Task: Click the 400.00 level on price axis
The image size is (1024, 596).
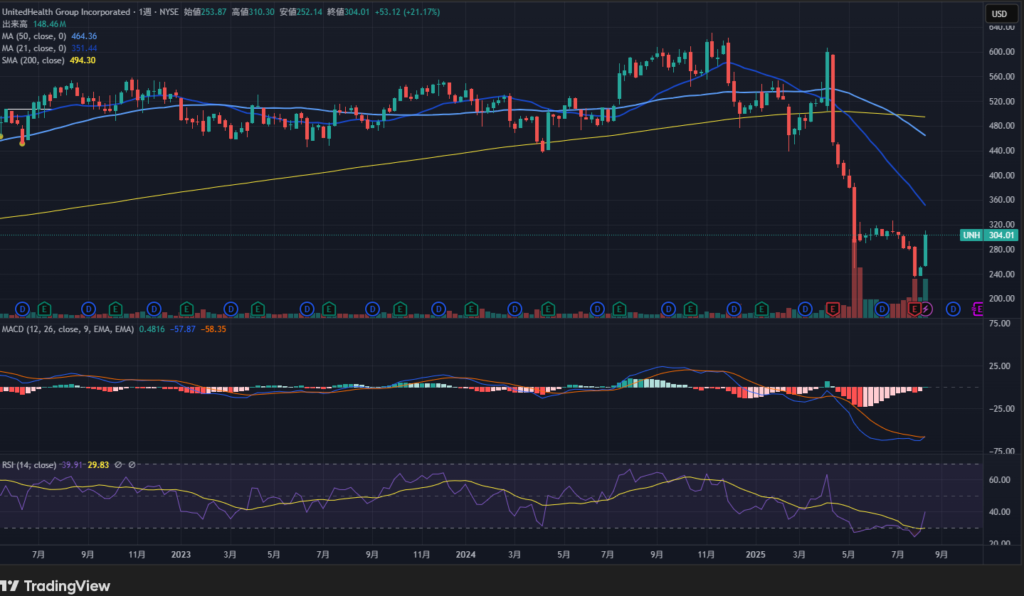Action: tap(1002, 176)
